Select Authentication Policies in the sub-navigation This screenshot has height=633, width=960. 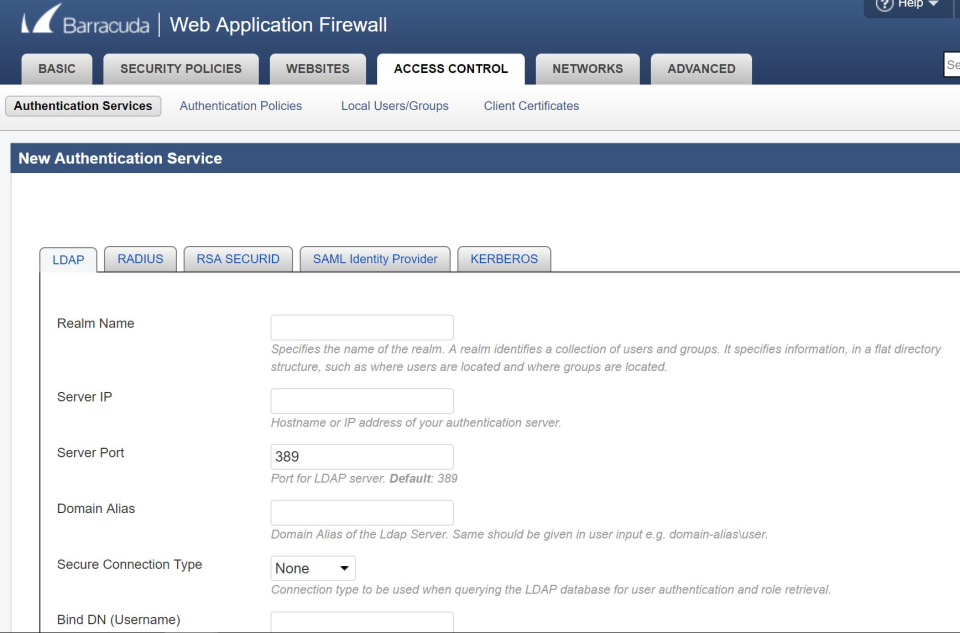click(x=240, y=105)
